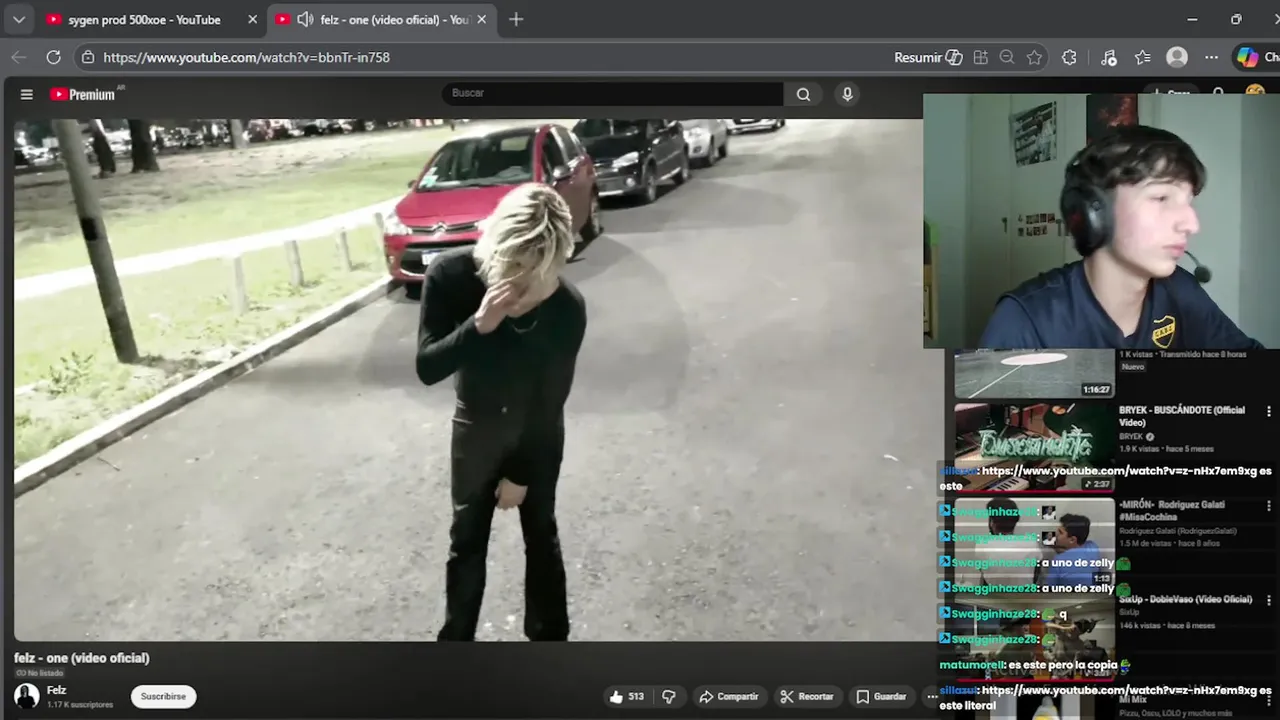Open the favorites list icon
Viewport: 1280px width, 720px height.
pyautogui.click(x=1143, y=57)
